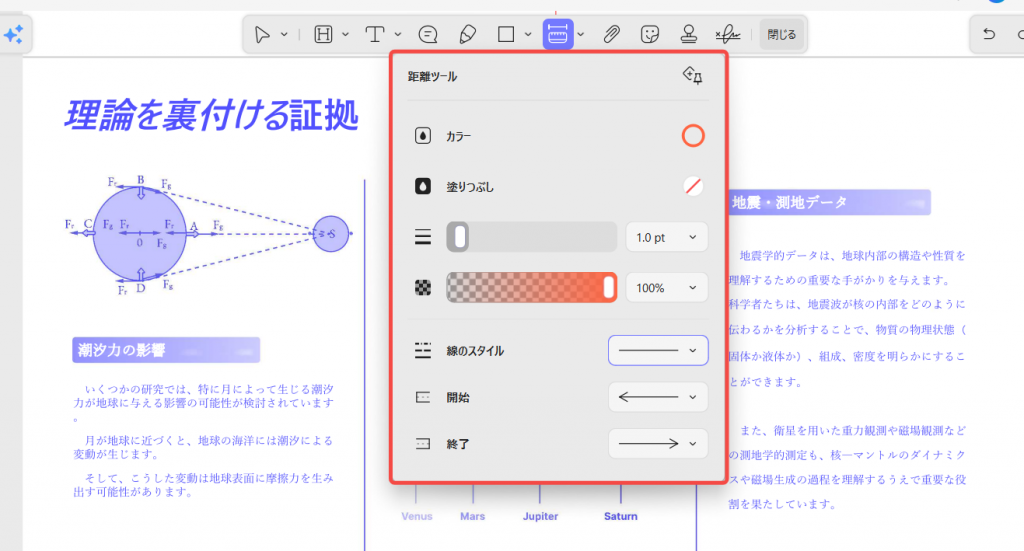Open the AI sparkle assistant icon

pyautogui.click(x=13, y=34)
